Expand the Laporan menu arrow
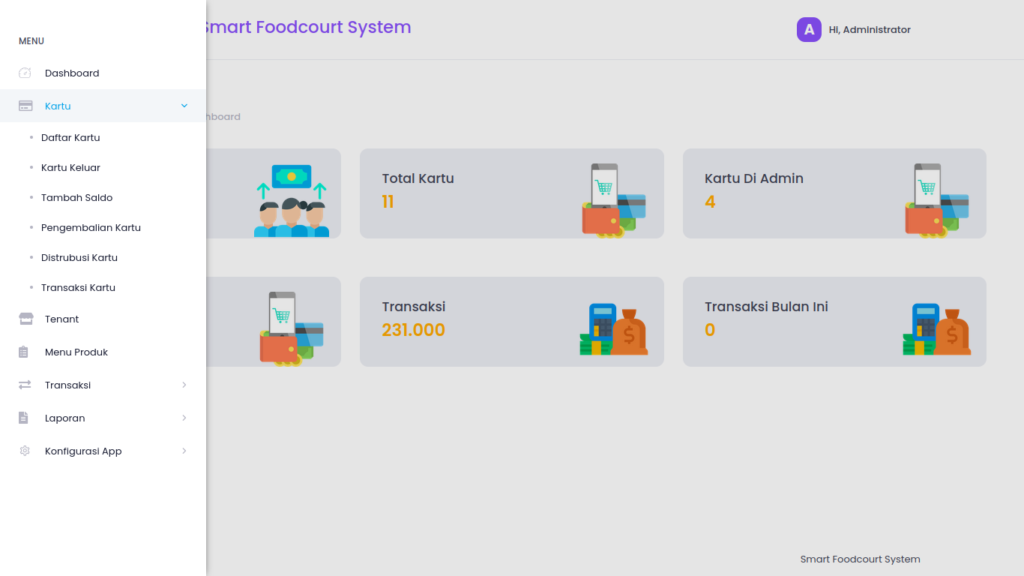 point(184,417)
